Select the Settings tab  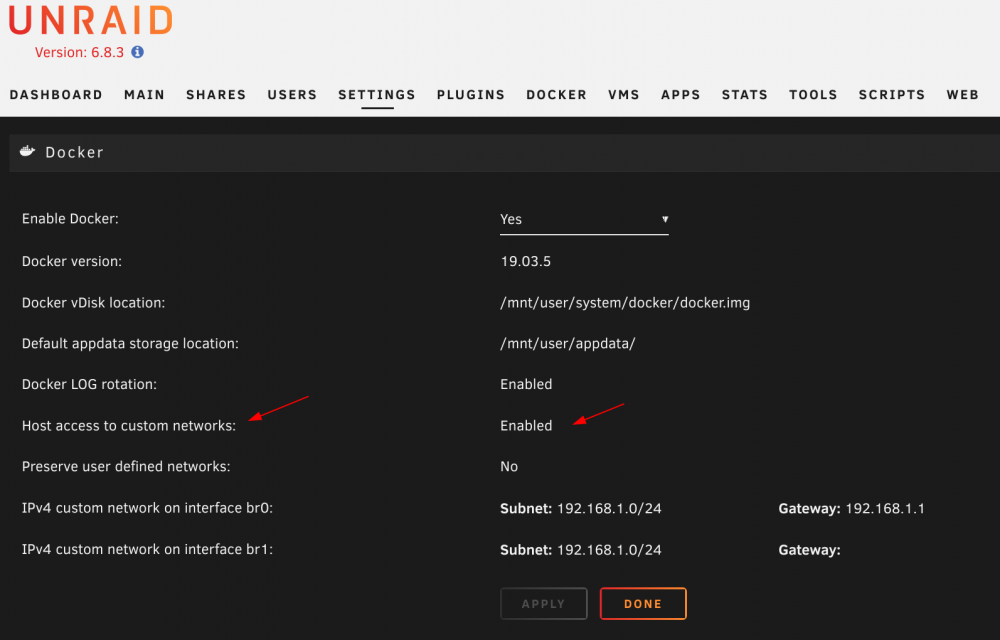(x=377, y=95)
